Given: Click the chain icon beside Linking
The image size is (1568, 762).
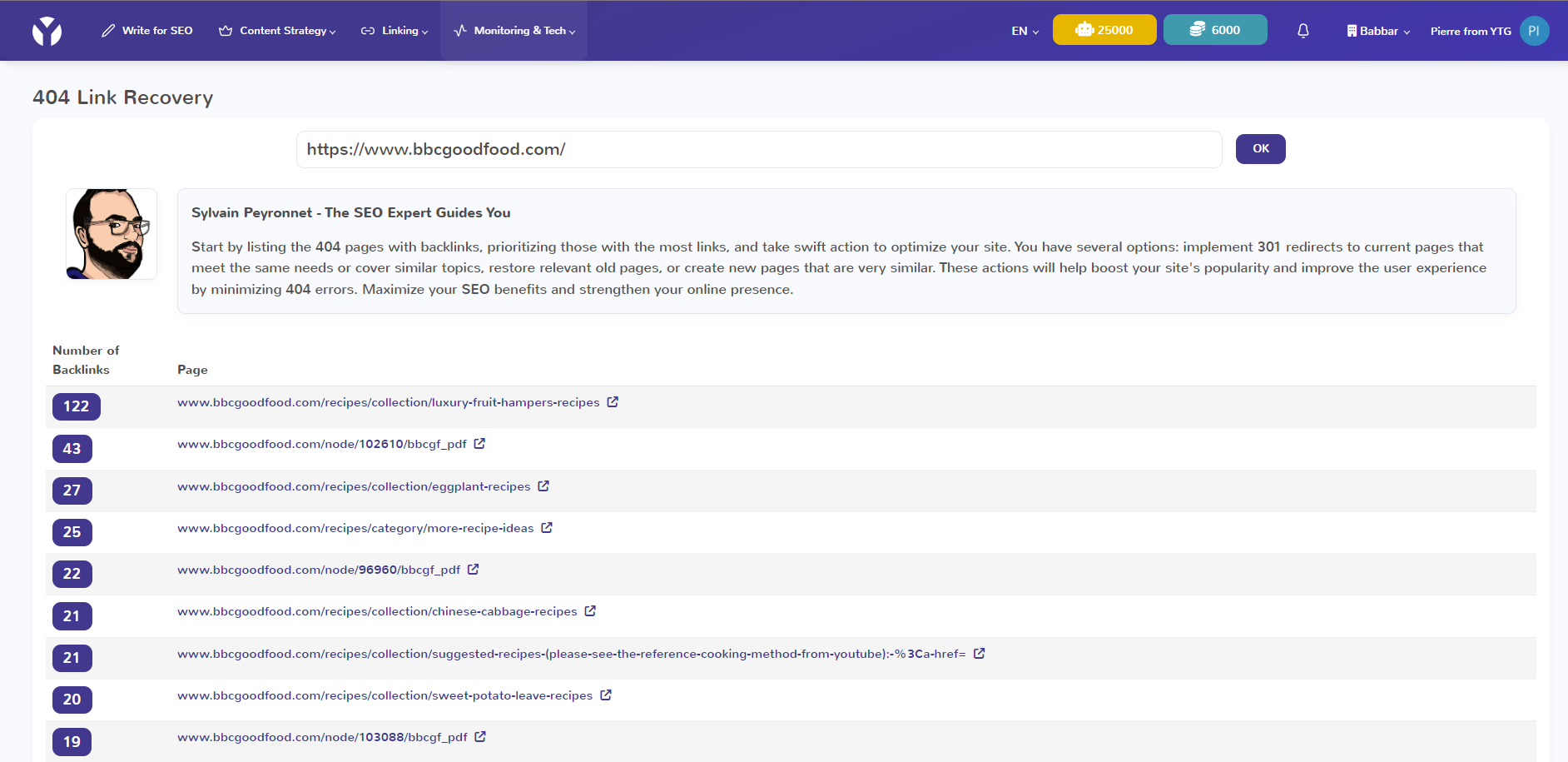Looking at the screenshot, I should 368,31.
